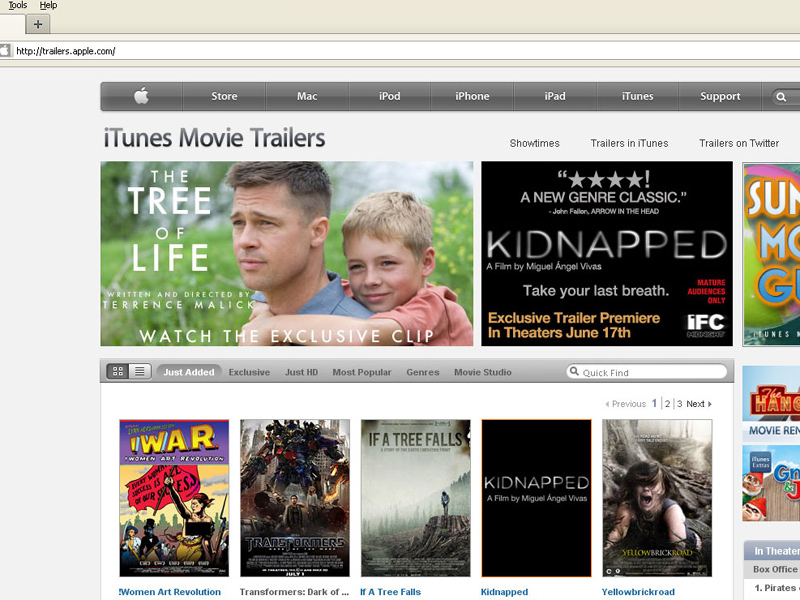This screenshot has width=800, height=600.
Task: Click the If A Tree Falls title link
Action: coord(391,592)
